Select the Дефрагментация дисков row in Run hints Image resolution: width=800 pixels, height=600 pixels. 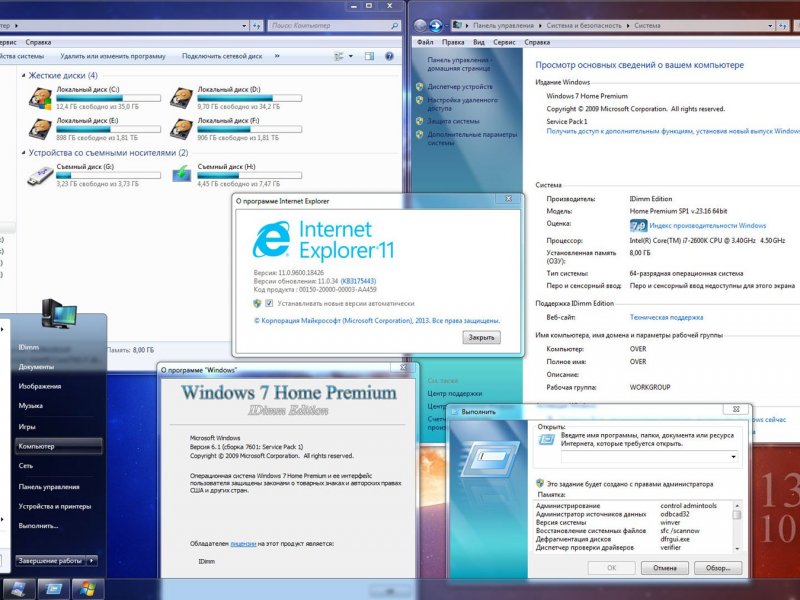(633, 539)
